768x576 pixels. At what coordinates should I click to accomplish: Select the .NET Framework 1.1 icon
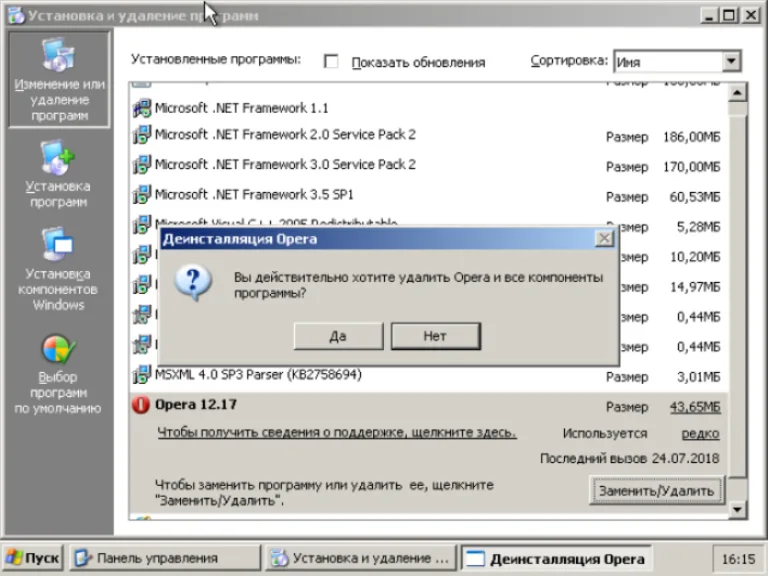click(x=142, y=108)
